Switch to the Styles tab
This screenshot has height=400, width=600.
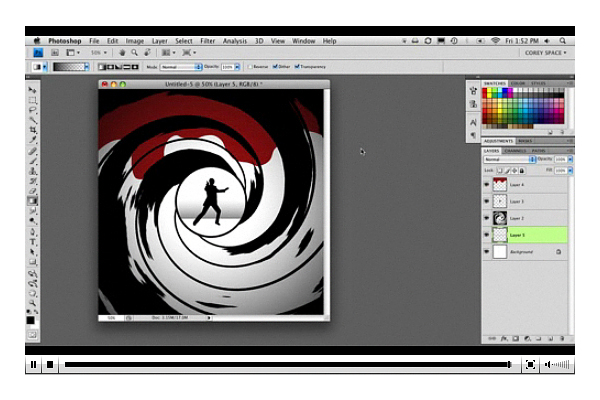(x=538, y=83)
